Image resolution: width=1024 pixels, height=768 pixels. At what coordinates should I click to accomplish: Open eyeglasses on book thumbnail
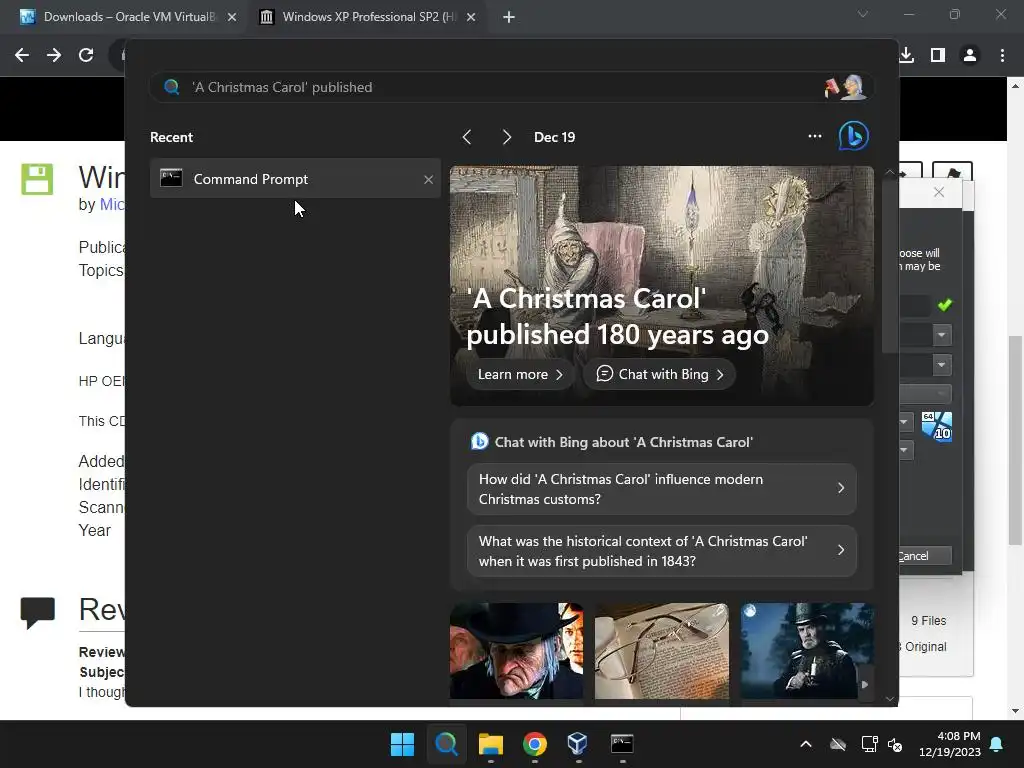tap(662, 650)
